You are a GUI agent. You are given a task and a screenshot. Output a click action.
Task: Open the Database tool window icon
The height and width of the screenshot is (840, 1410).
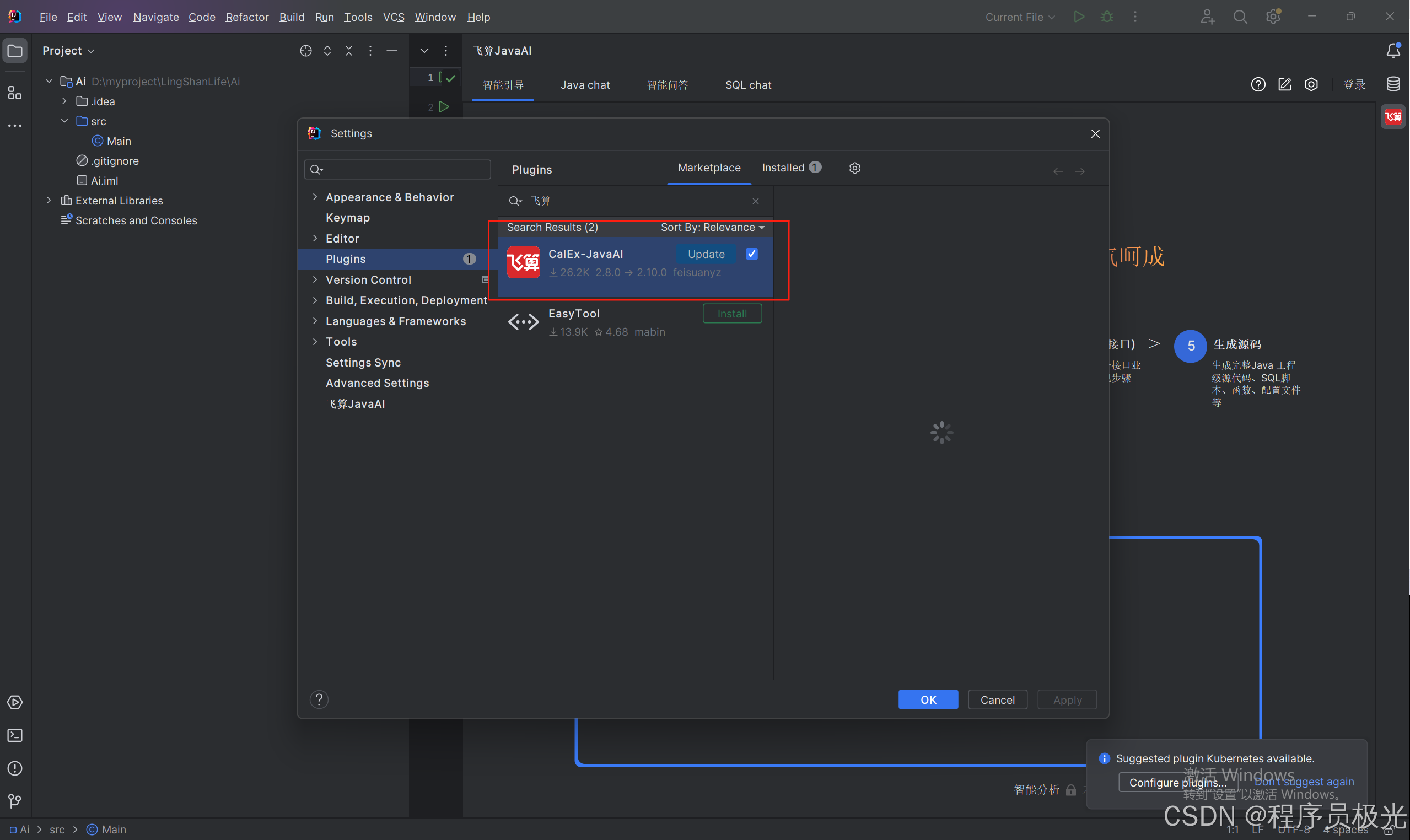click(x=1393, y=84)
